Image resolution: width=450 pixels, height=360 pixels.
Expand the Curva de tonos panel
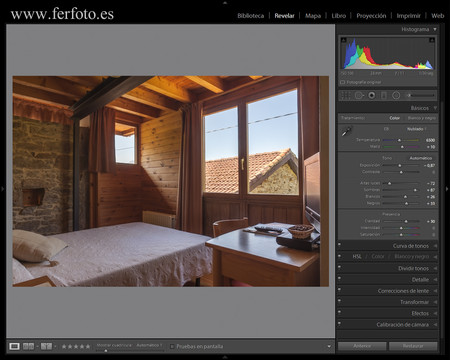pyautogui.click(x=435, y=246)
